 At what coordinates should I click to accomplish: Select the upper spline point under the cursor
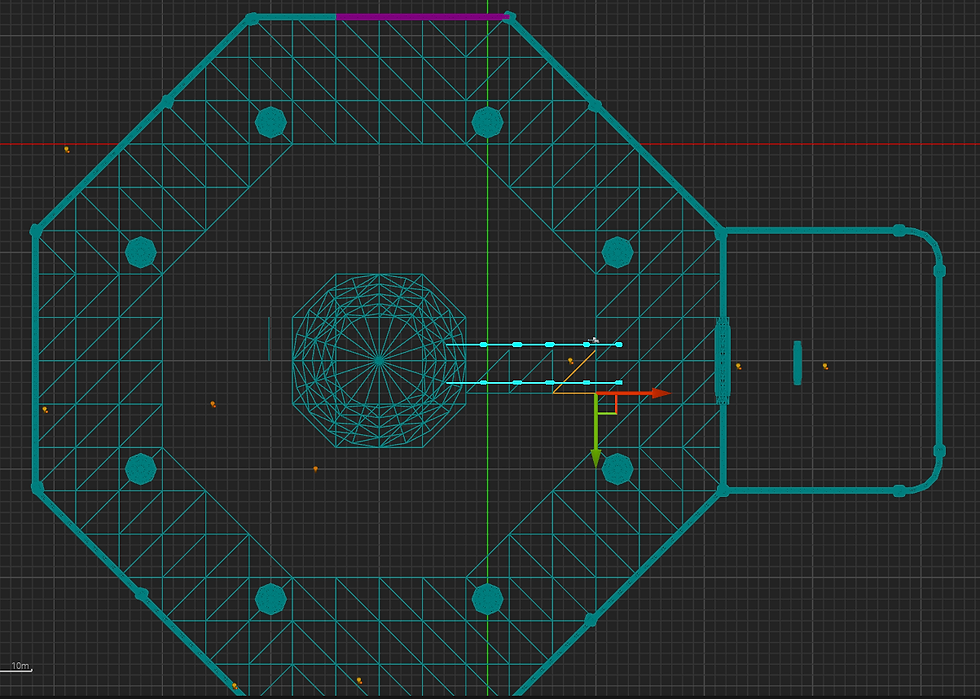[x=586, y=344]
